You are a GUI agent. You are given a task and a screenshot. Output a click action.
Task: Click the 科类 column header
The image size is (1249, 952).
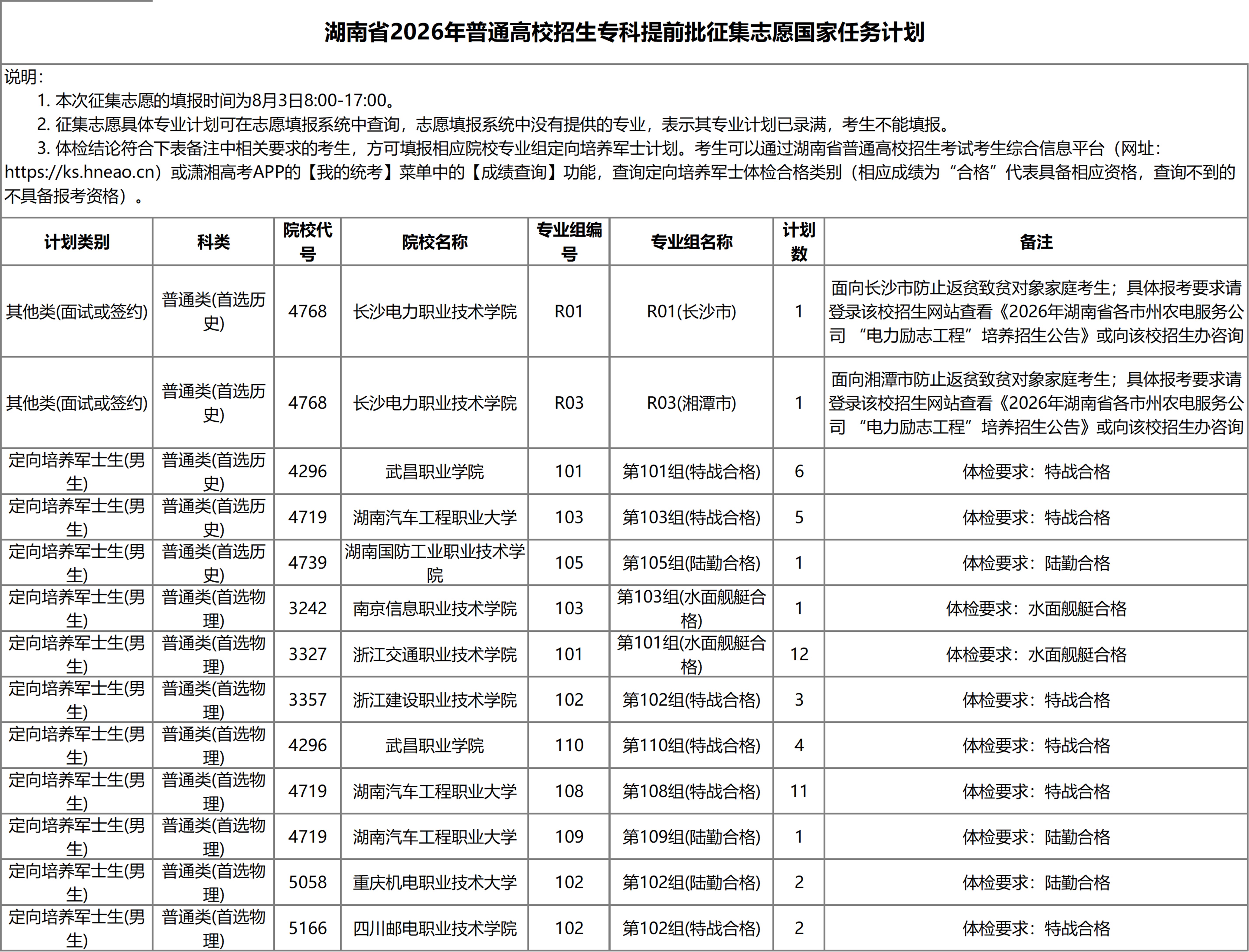coord(213,242)
